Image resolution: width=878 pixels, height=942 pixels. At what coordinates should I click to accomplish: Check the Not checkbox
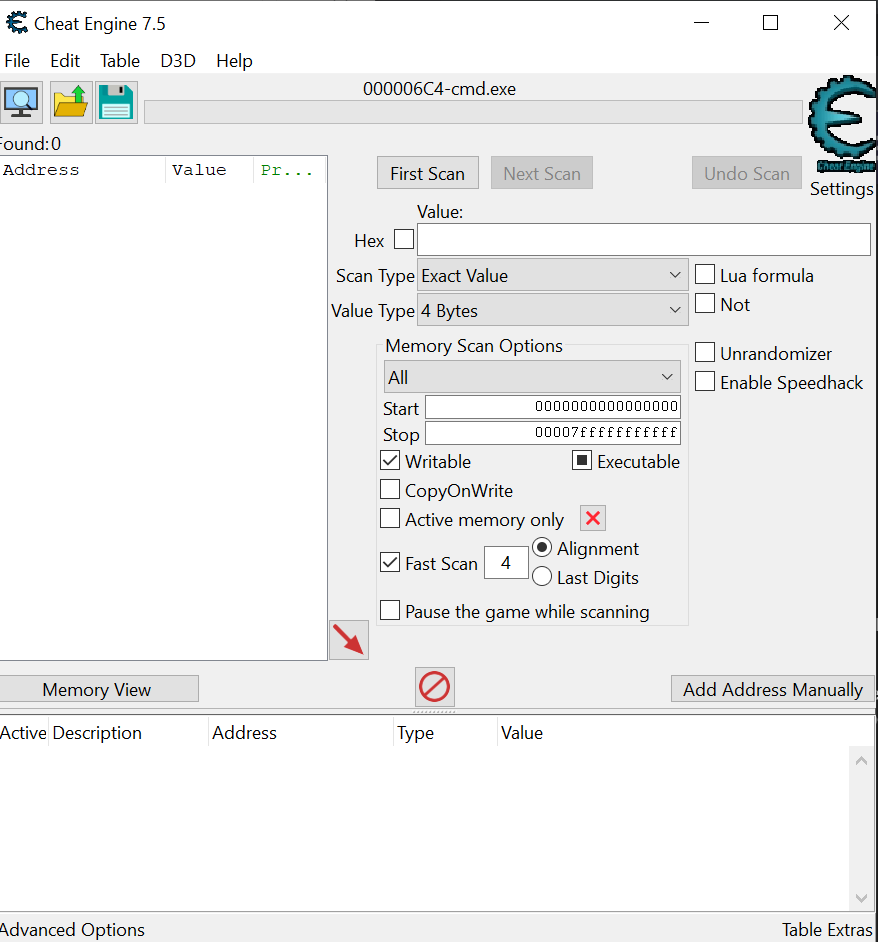tap(705, 303)
